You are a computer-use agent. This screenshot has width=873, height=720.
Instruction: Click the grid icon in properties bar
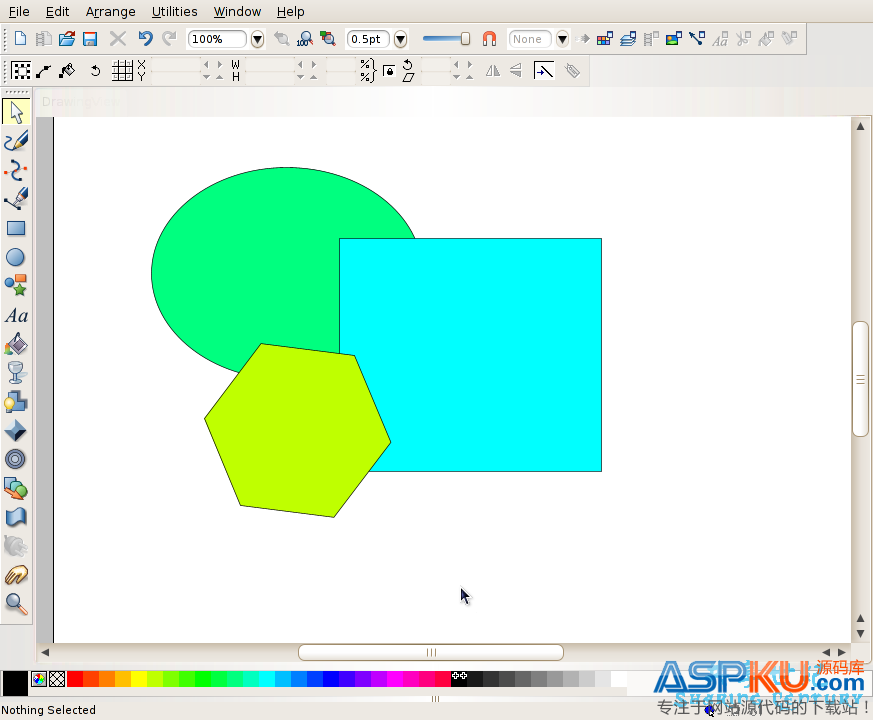pyautogui.click(x=122, y=71)
